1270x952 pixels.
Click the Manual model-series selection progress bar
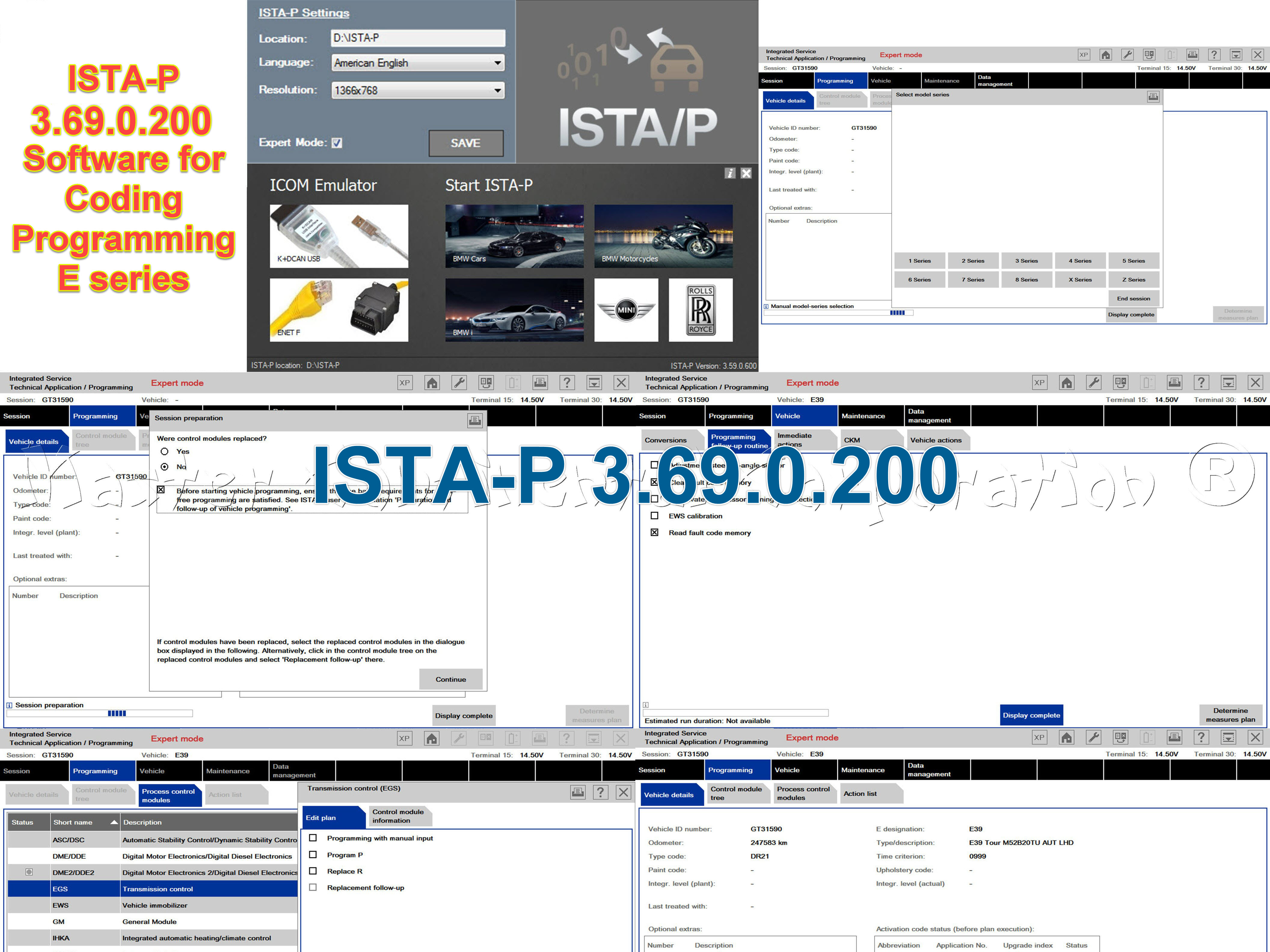[x=839, y=313]
